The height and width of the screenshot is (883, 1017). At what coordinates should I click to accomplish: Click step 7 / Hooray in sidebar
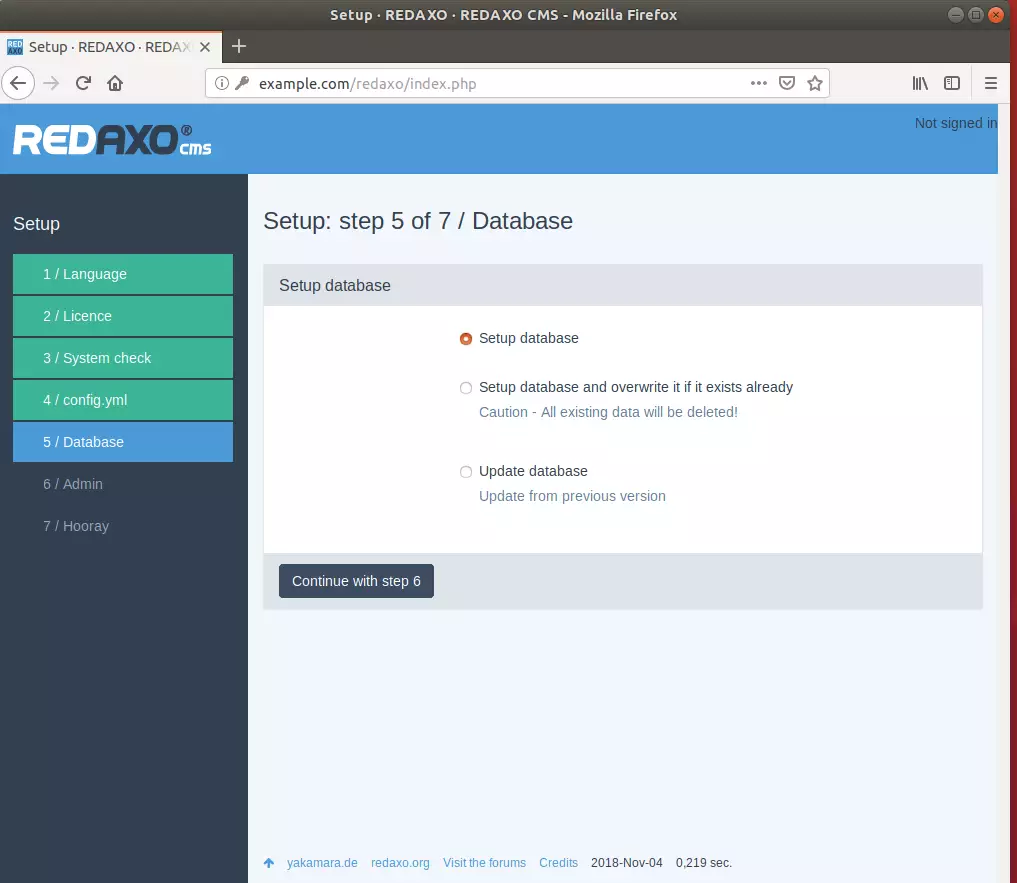(76, 526)
